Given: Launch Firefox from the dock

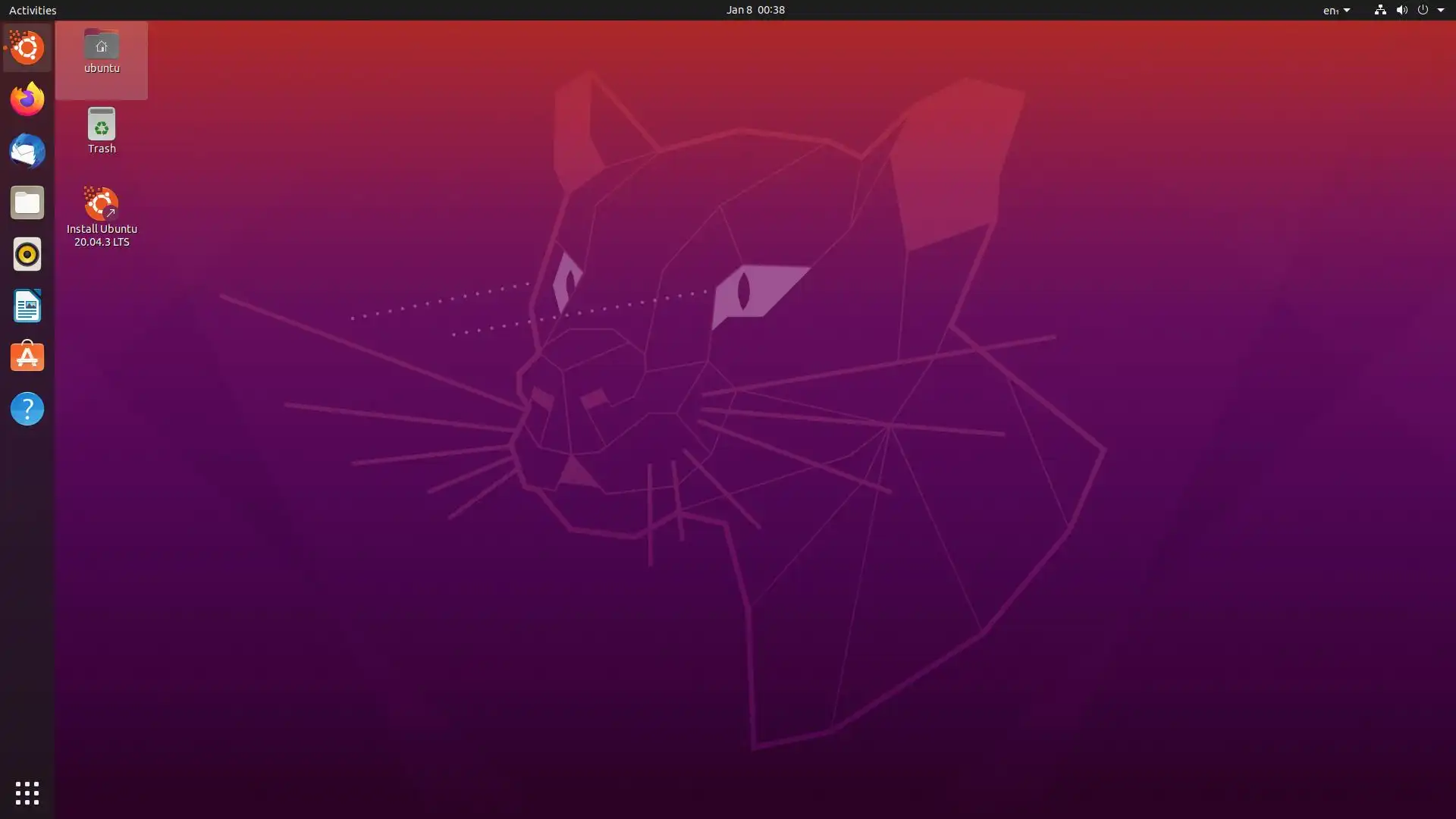Looking at the screenshot, I should tap(27, 99).
